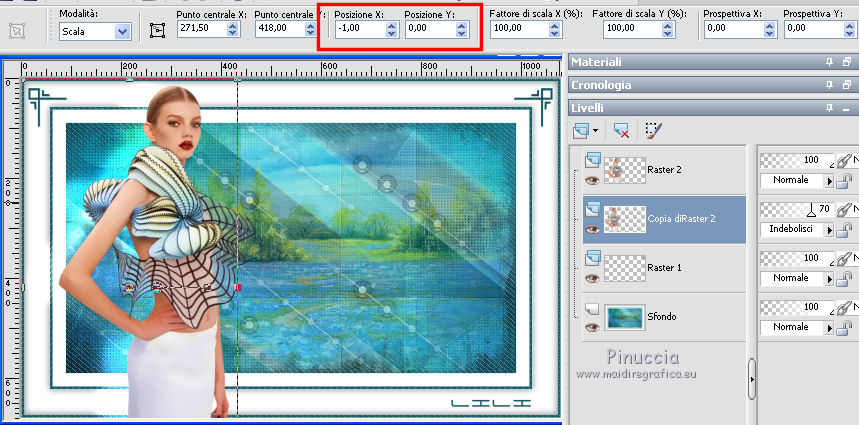Click the Sfondo layer thumbnail
This screenshot has width=859, height=425.
click(x=625, y=317)
